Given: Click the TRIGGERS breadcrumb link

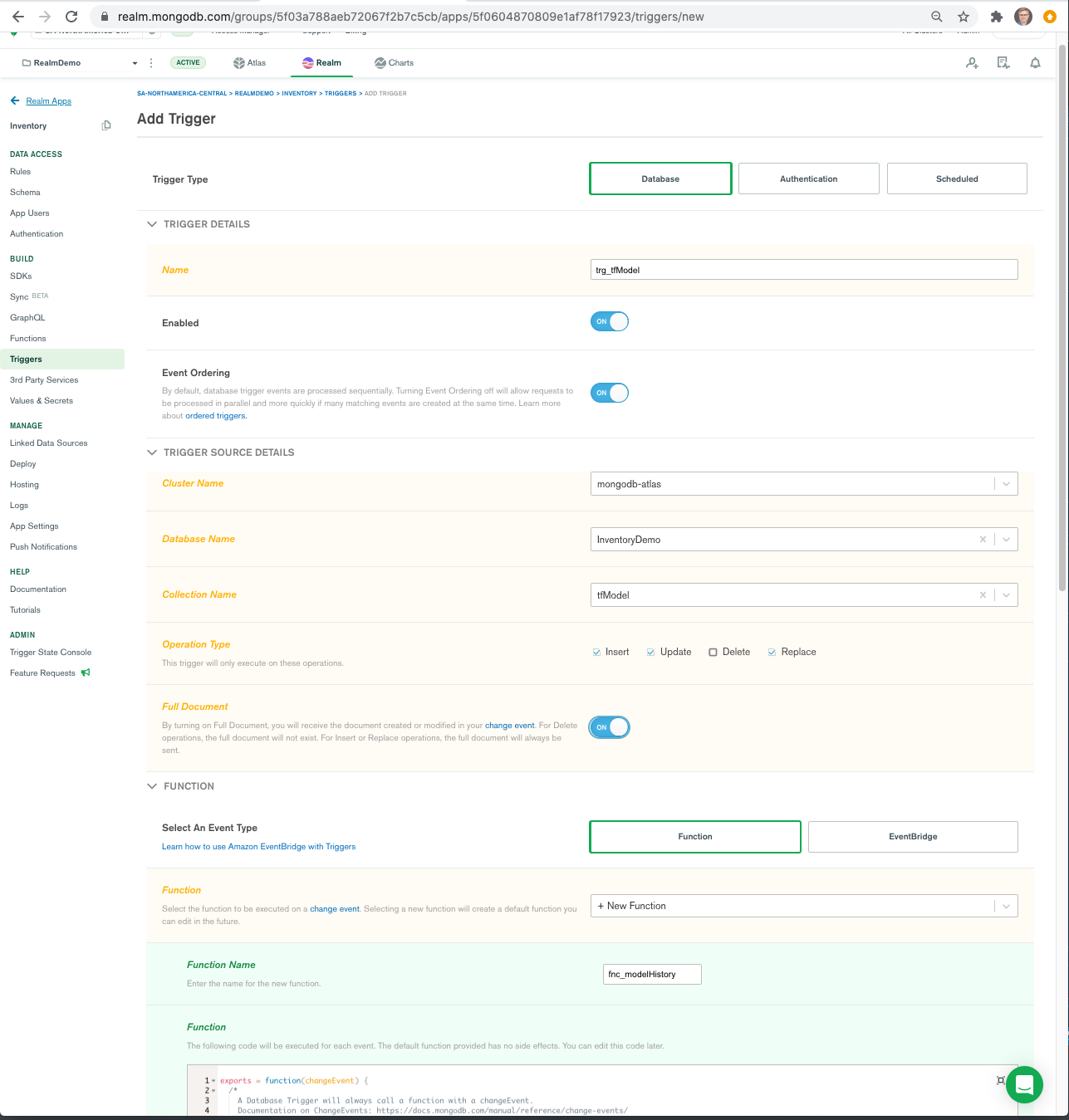Looking at the screenshot, I should [341, 94].
